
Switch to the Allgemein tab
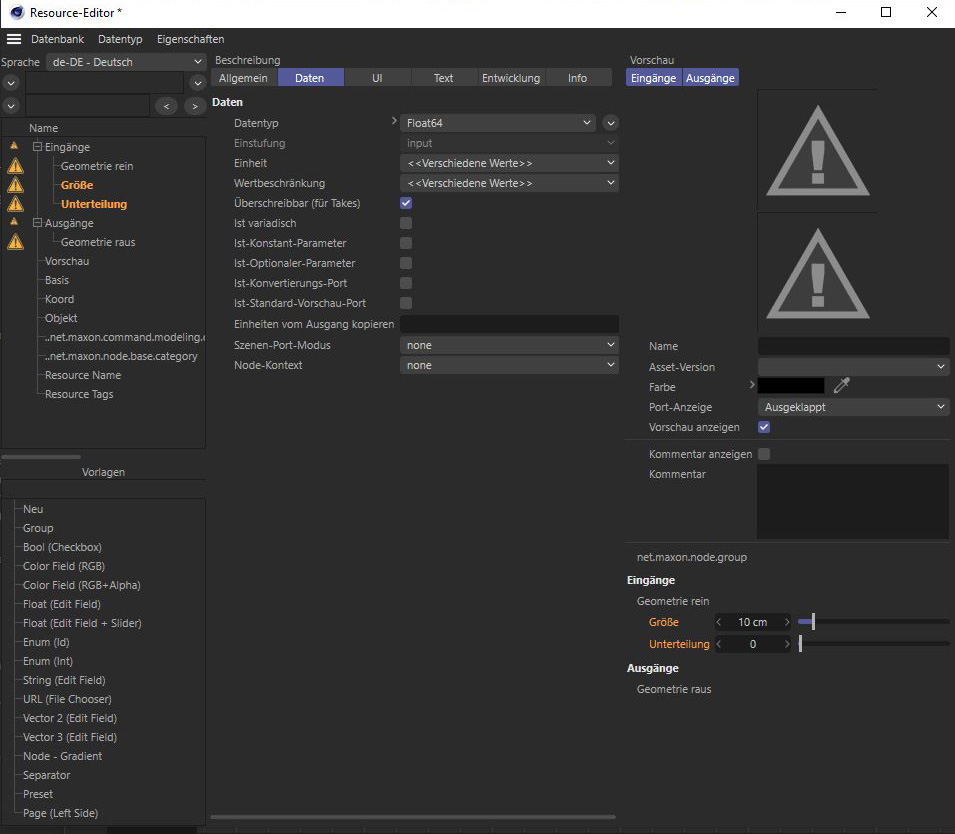[243, 78]
